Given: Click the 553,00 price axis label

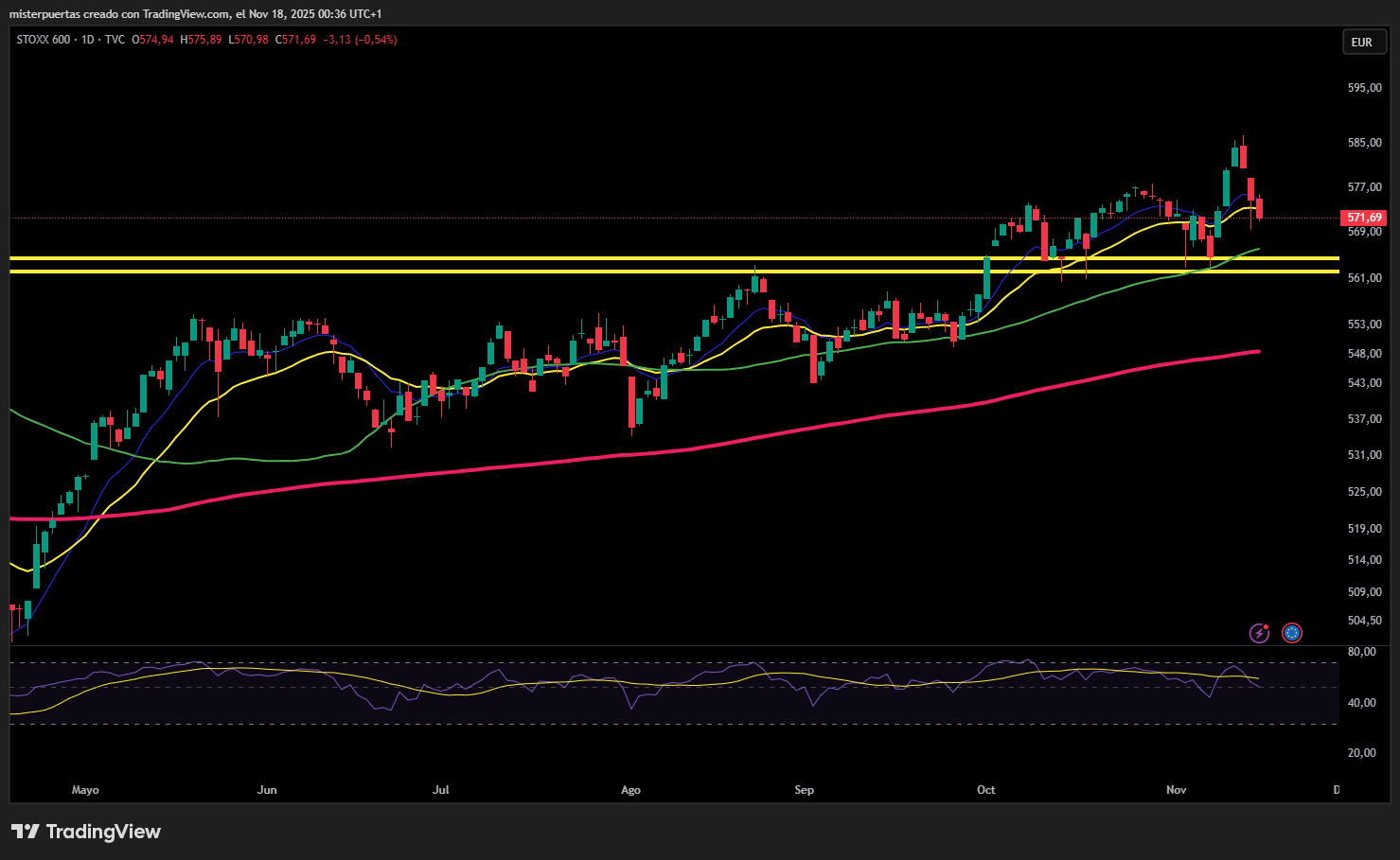Looking at the screenshot, I should pyautogui.click(x=1365, y=325).
